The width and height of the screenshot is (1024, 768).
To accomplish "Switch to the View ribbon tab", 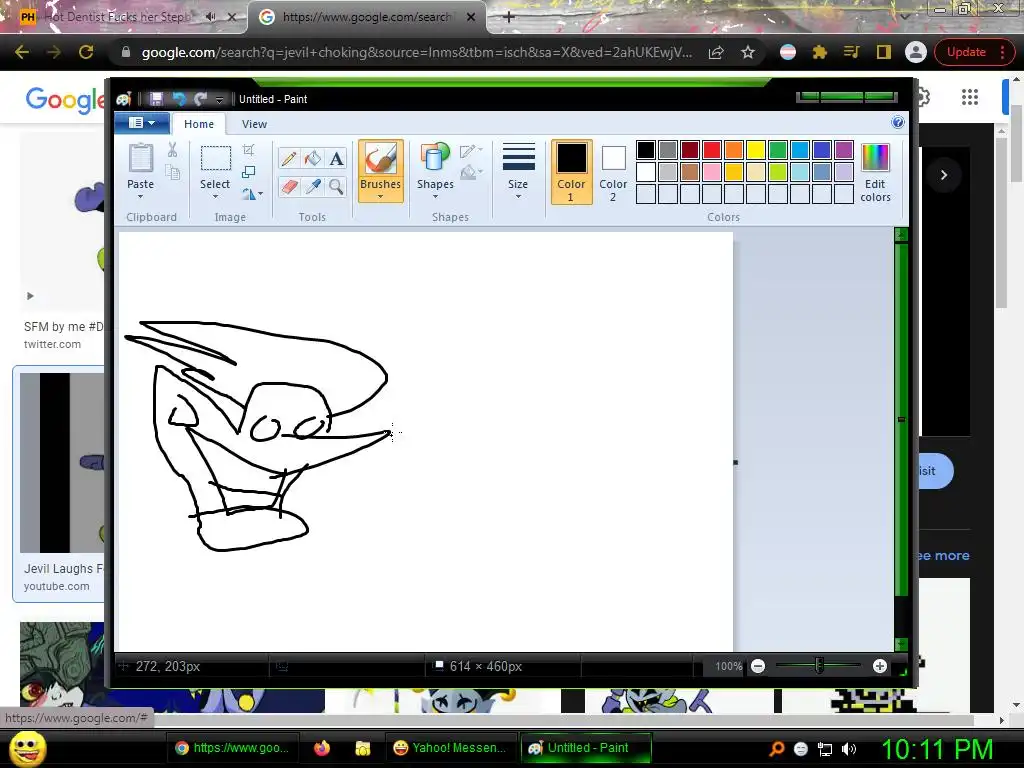I will click(254, 124).
